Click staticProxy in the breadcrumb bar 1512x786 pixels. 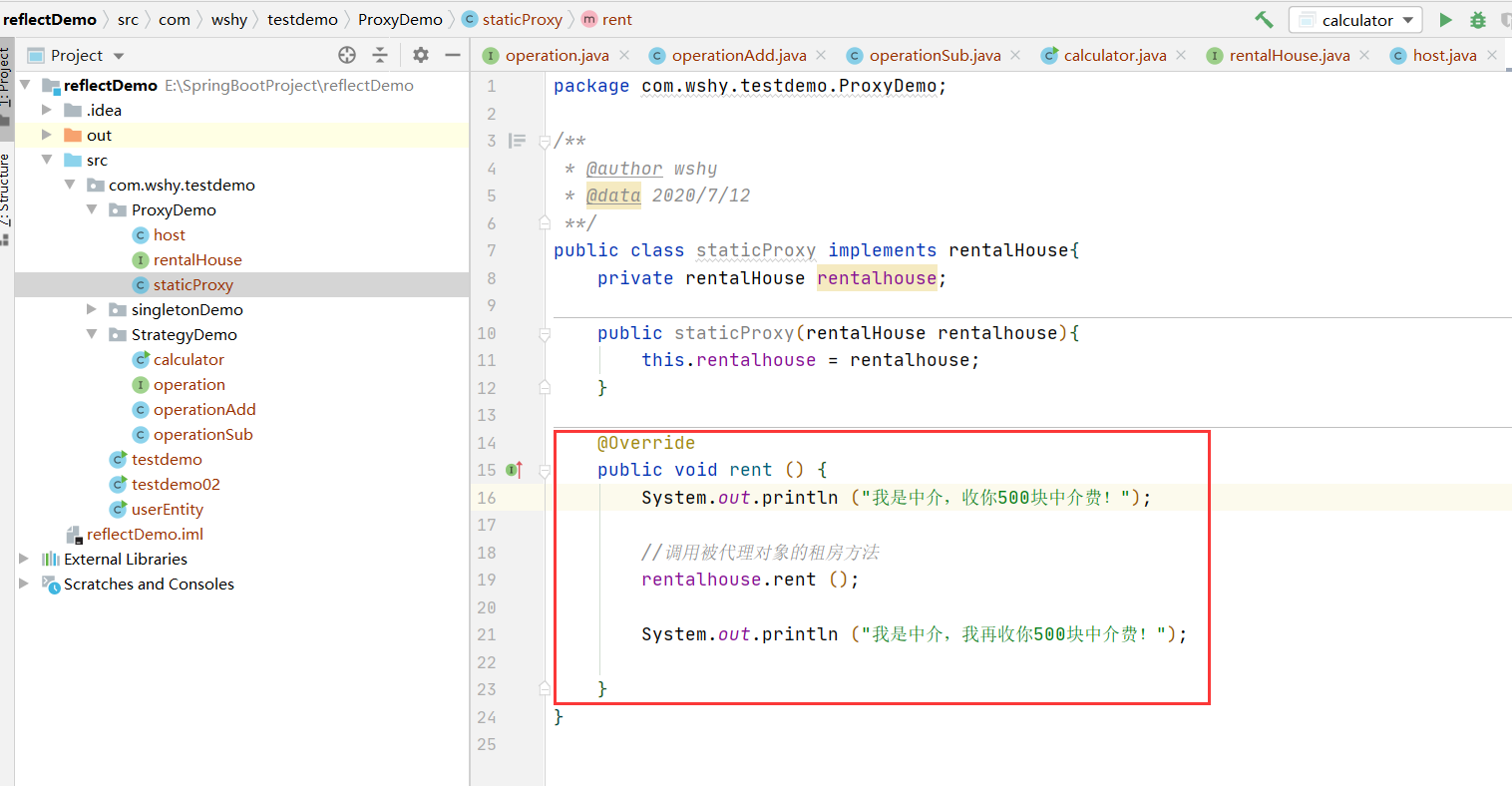tap(513, 19)
